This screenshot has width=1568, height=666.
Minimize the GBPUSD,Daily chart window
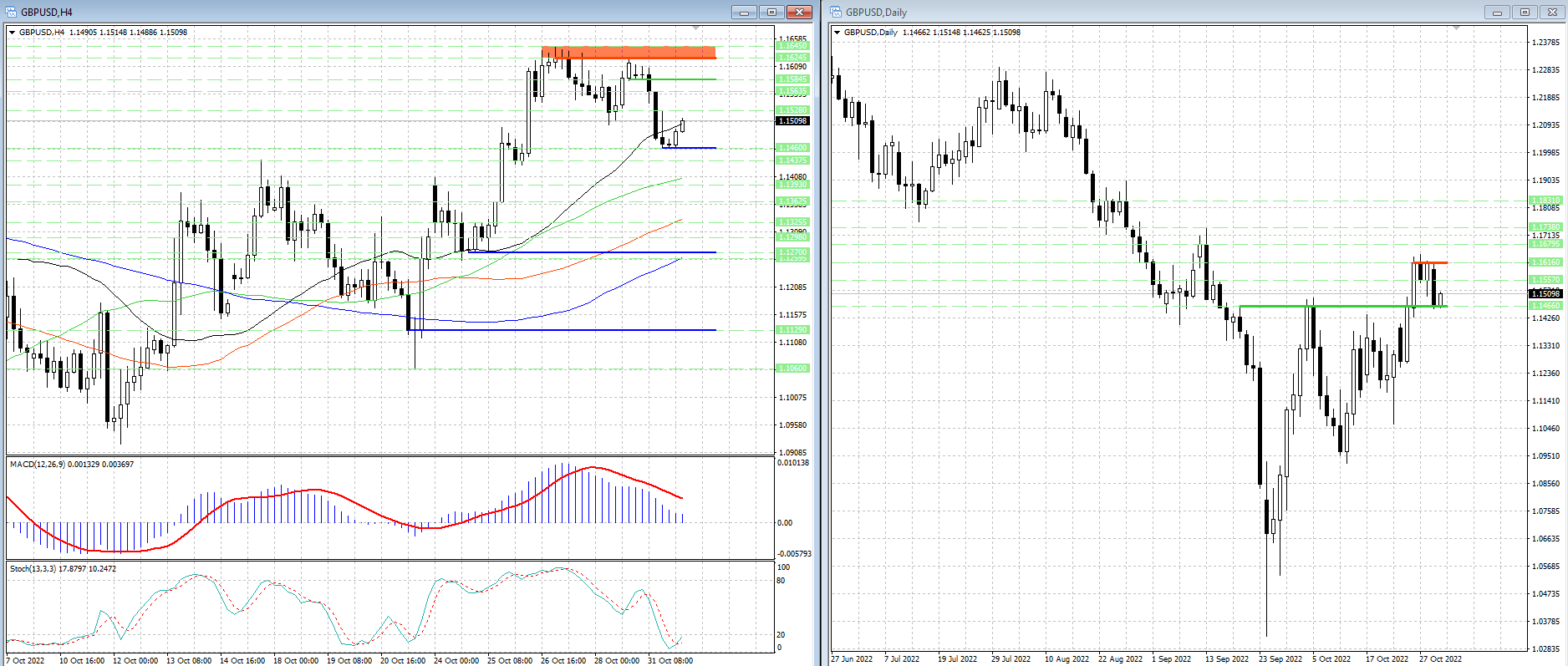click(x=1497, y=12)
